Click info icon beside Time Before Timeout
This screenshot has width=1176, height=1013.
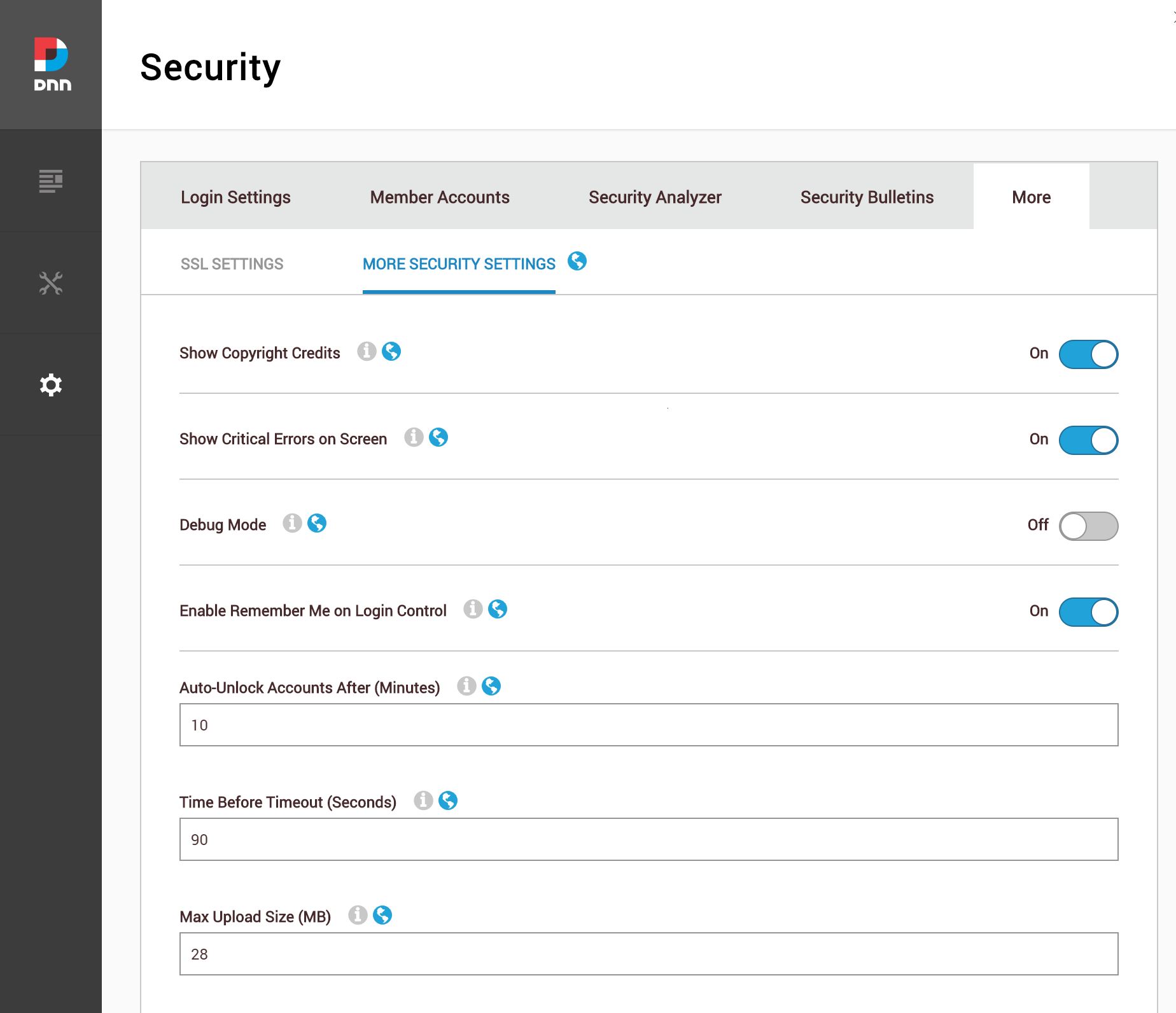pos(424,800)
